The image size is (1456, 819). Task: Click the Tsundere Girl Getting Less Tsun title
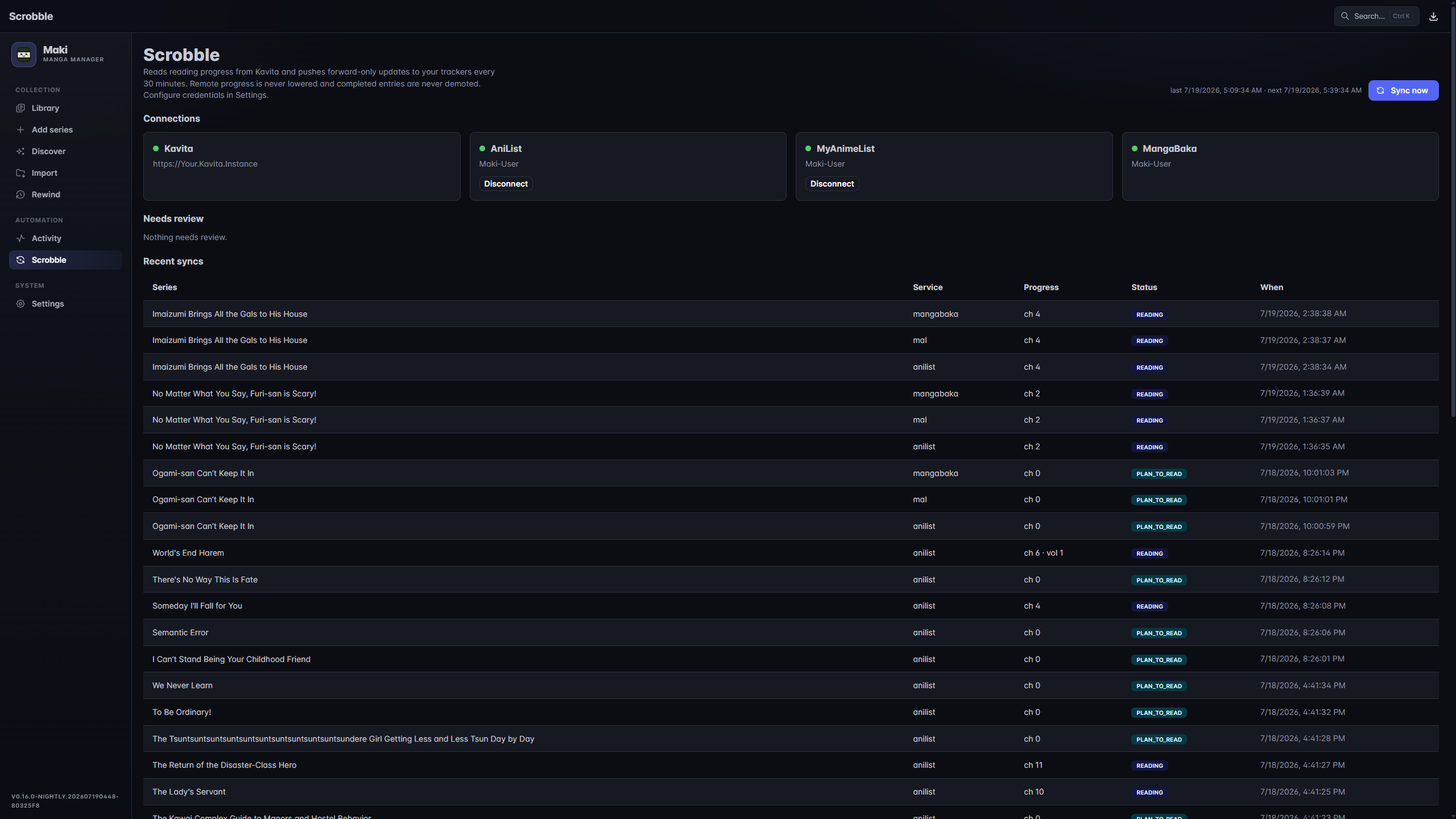click(343, 739)
